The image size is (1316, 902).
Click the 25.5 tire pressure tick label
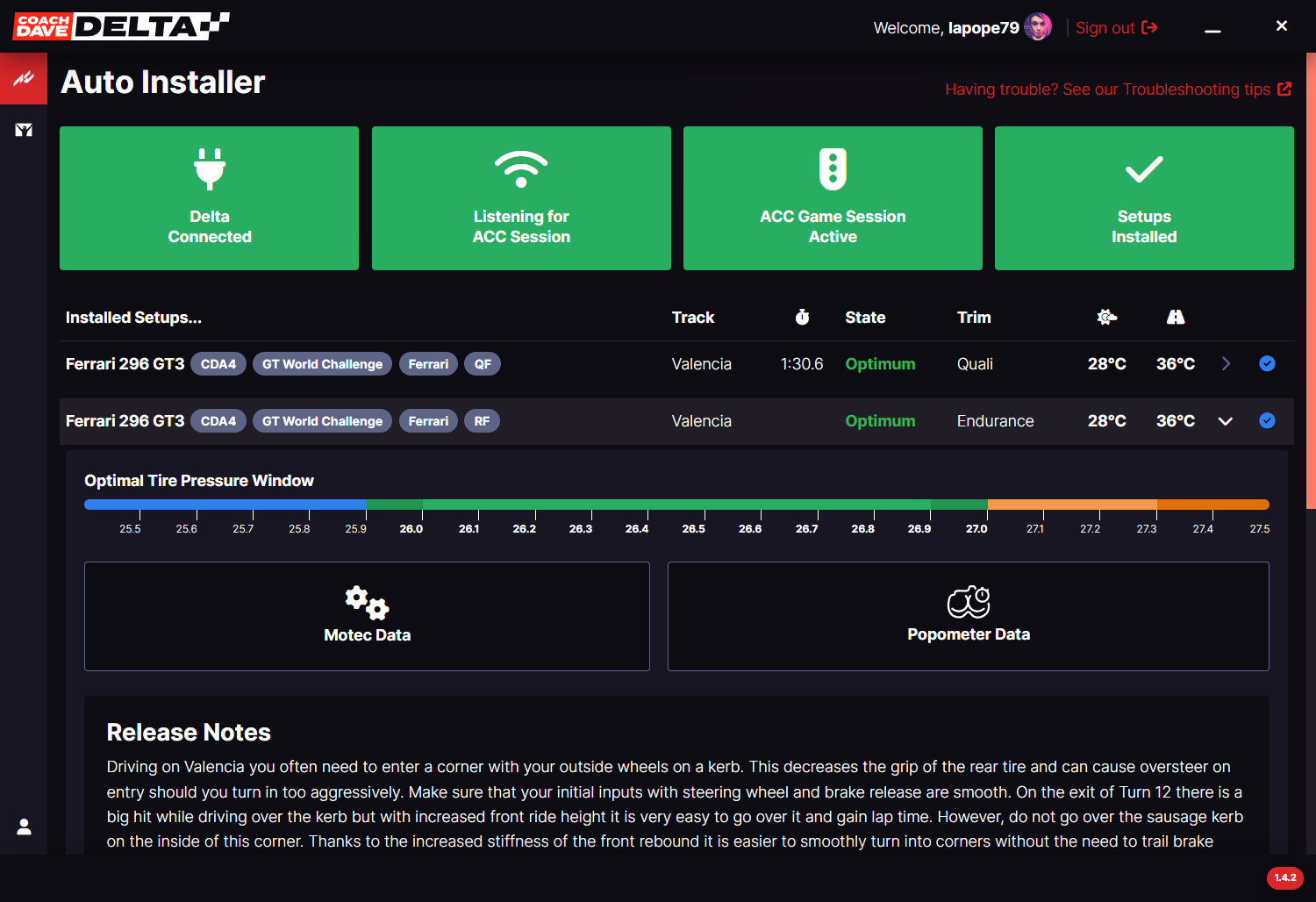(x=130, y=529)
